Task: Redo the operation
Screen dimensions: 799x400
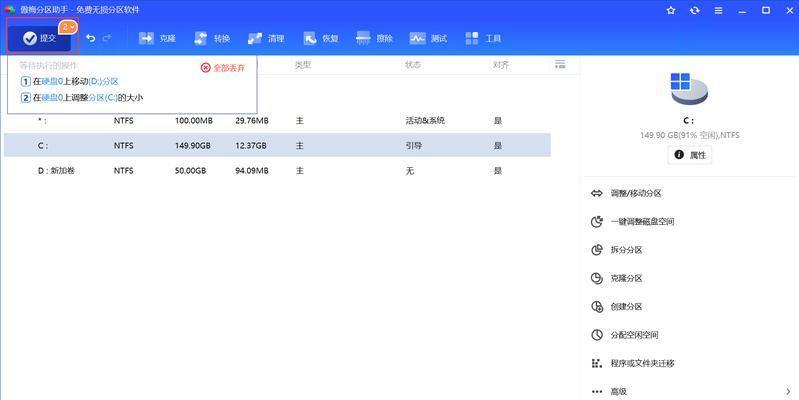Action: click(106, 38)
